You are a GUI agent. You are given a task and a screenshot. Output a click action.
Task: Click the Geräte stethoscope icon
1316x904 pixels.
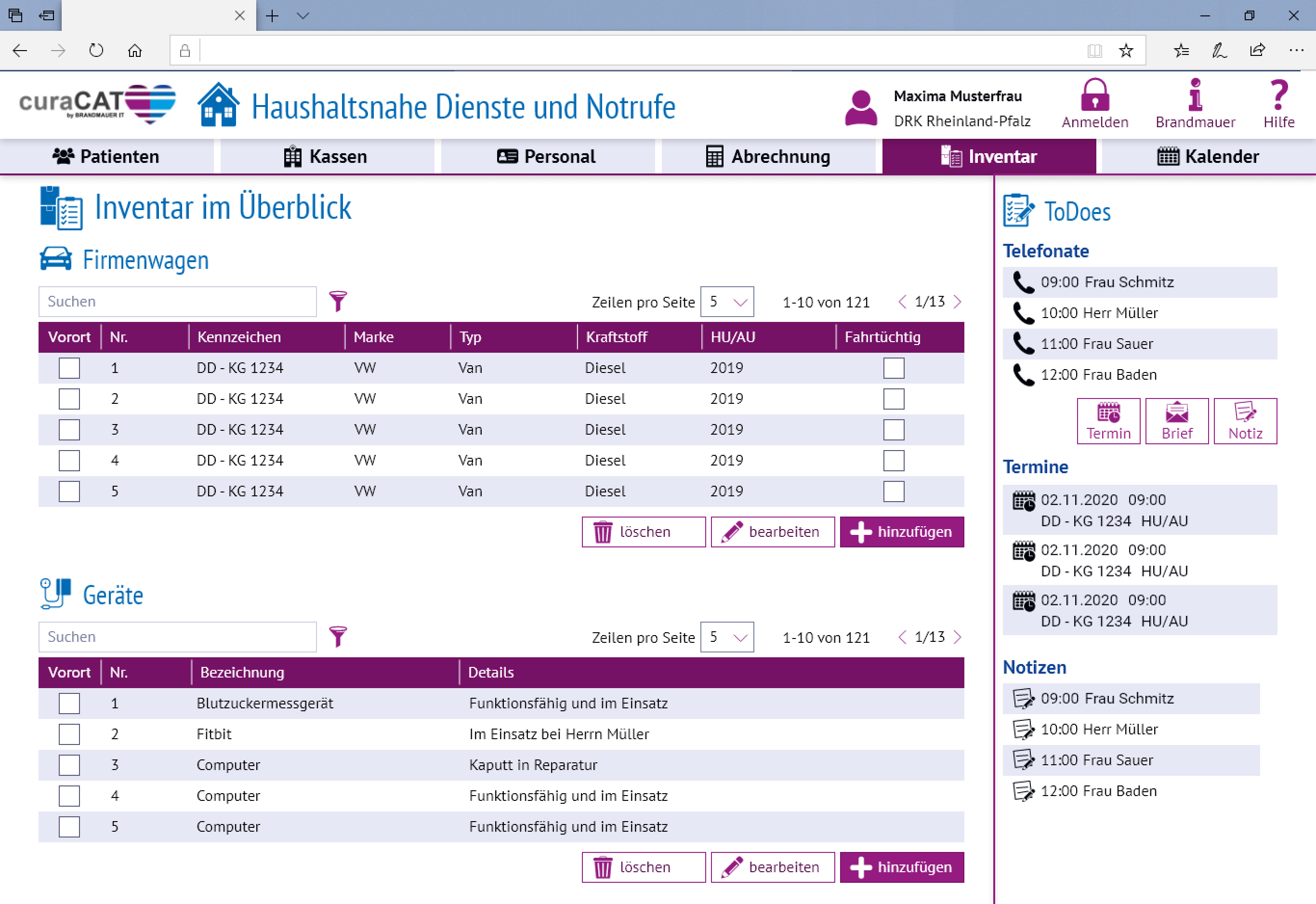point(55,594)
